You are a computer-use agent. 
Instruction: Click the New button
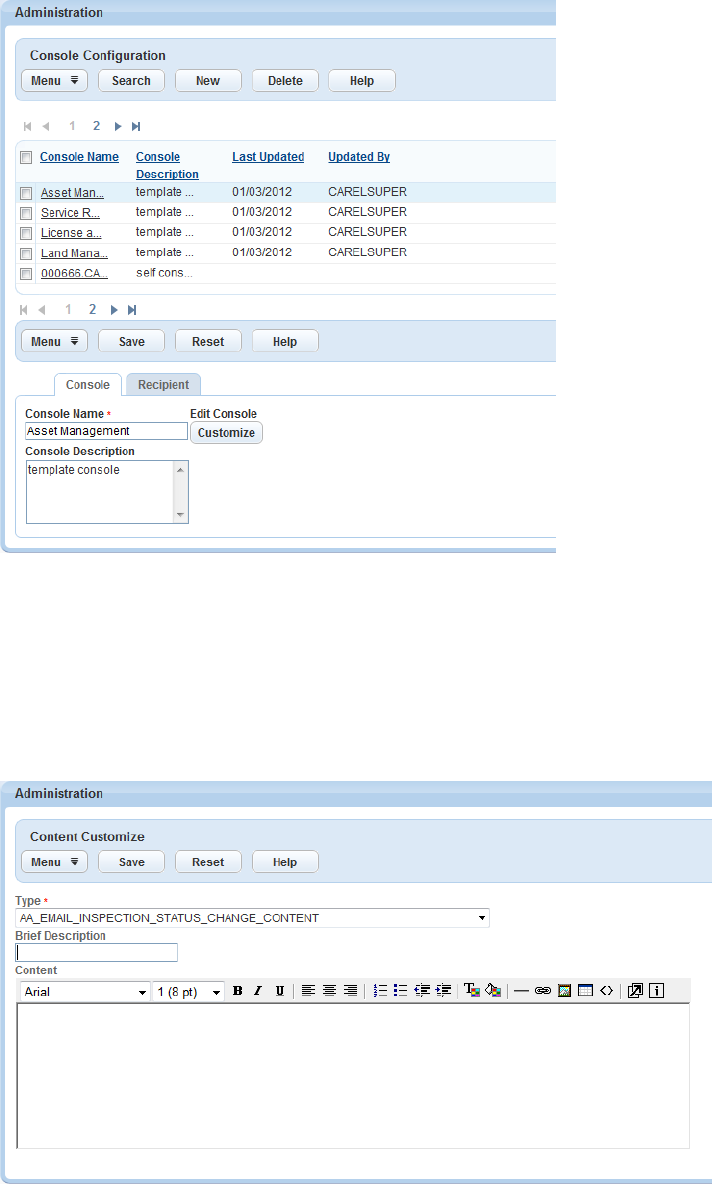[208, 81]
